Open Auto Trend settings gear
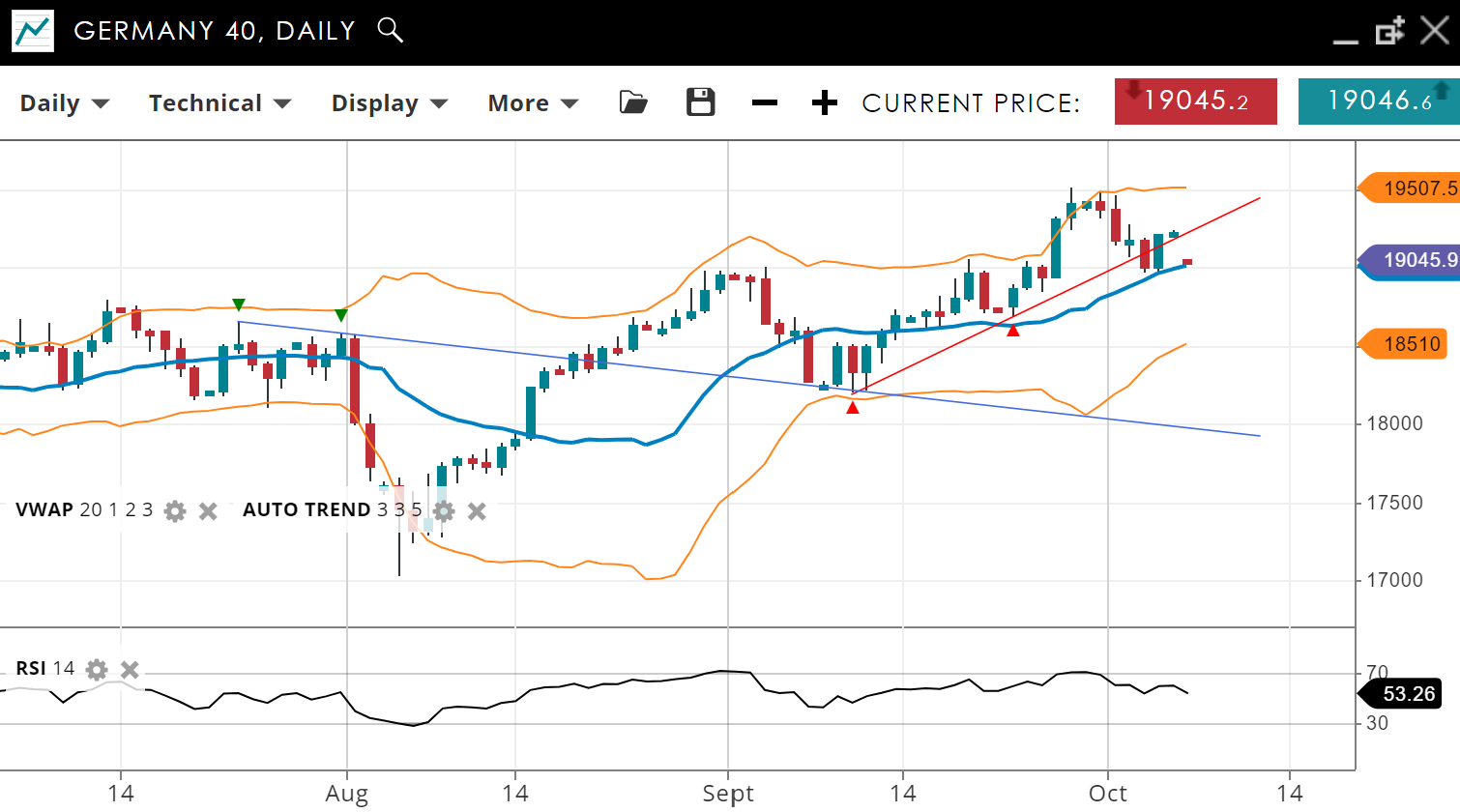The width and height of the screenshot is (1460, 812). click(x=444, y=511)
